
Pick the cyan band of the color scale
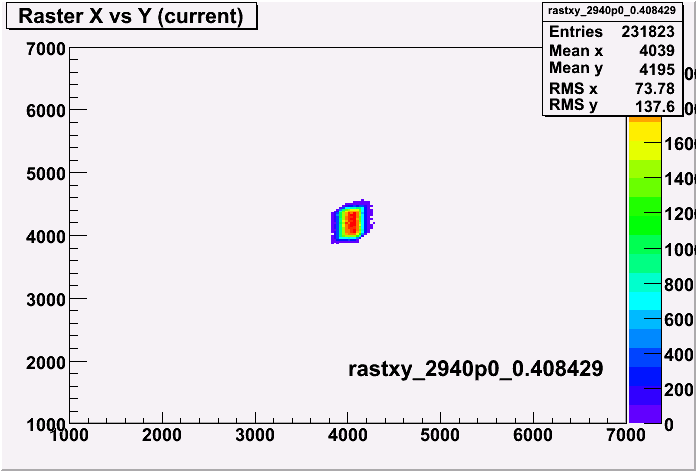click(645, 301)
